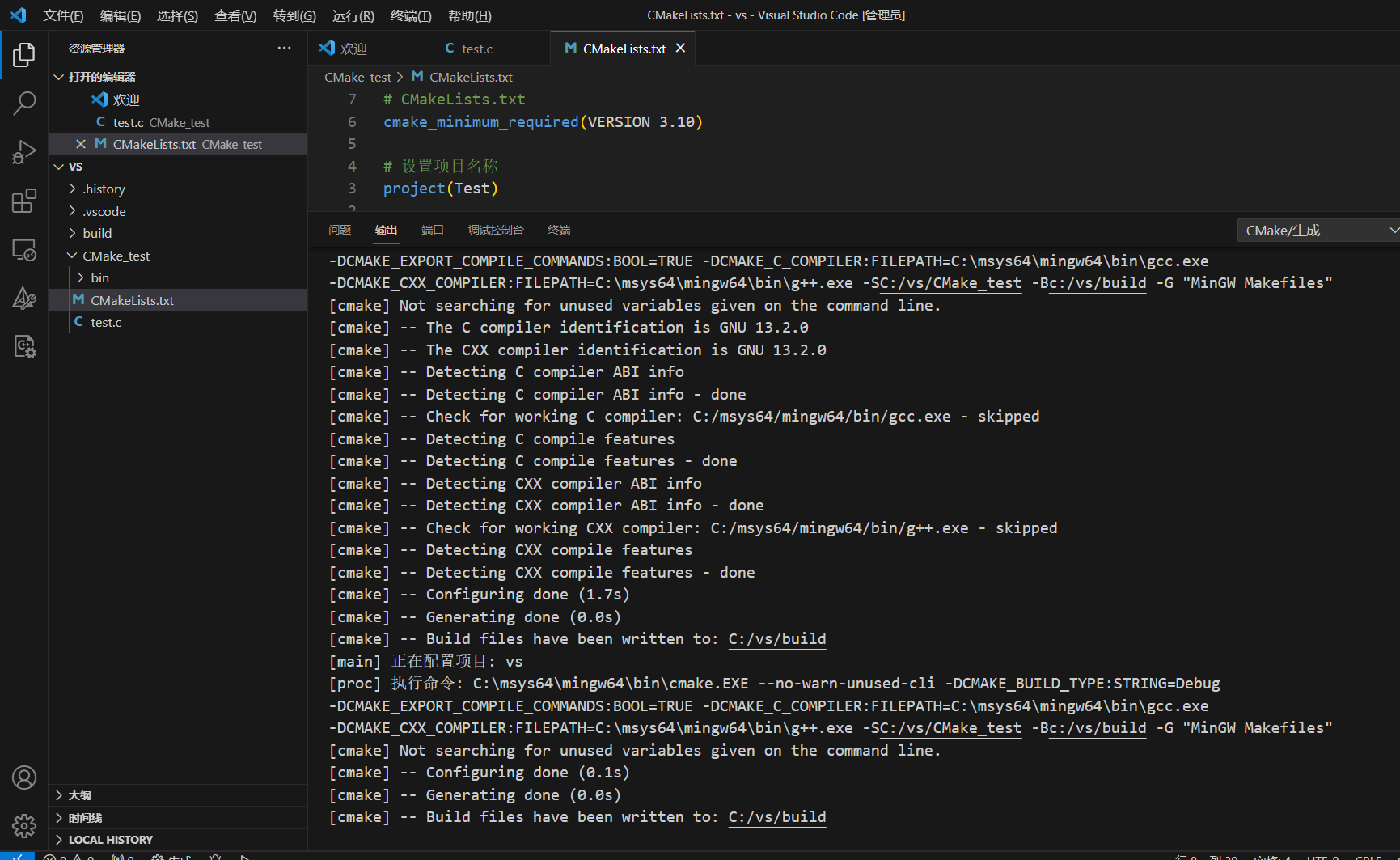Open 选择(S) menu
Screen dimensions: 1400x860
[x=177, y=15]
